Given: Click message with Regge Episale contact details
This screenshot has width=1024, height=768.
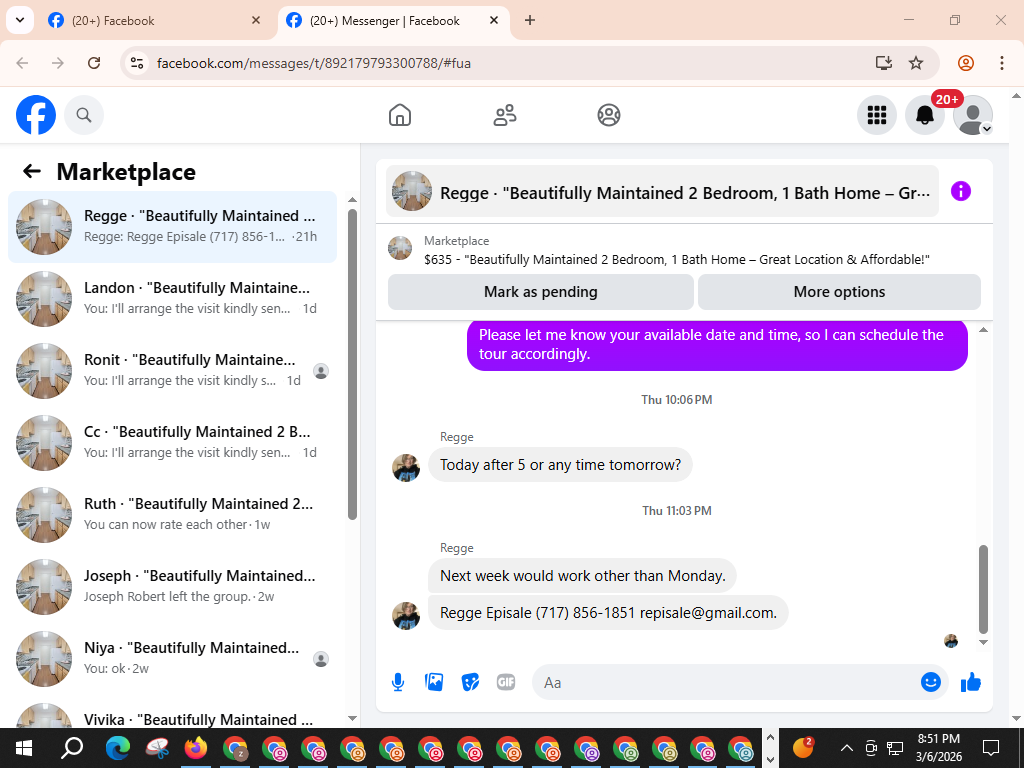Looking at the screenshot, I should [x=609, y=613].
